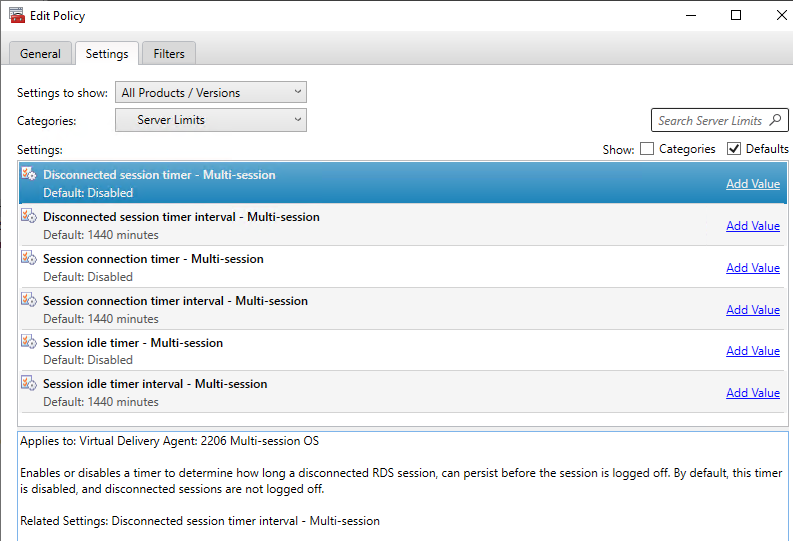Add Value for Disconnected session timer interval
Image resolution: width=793 pixels, height=541 pixels.
click(753, 226)
